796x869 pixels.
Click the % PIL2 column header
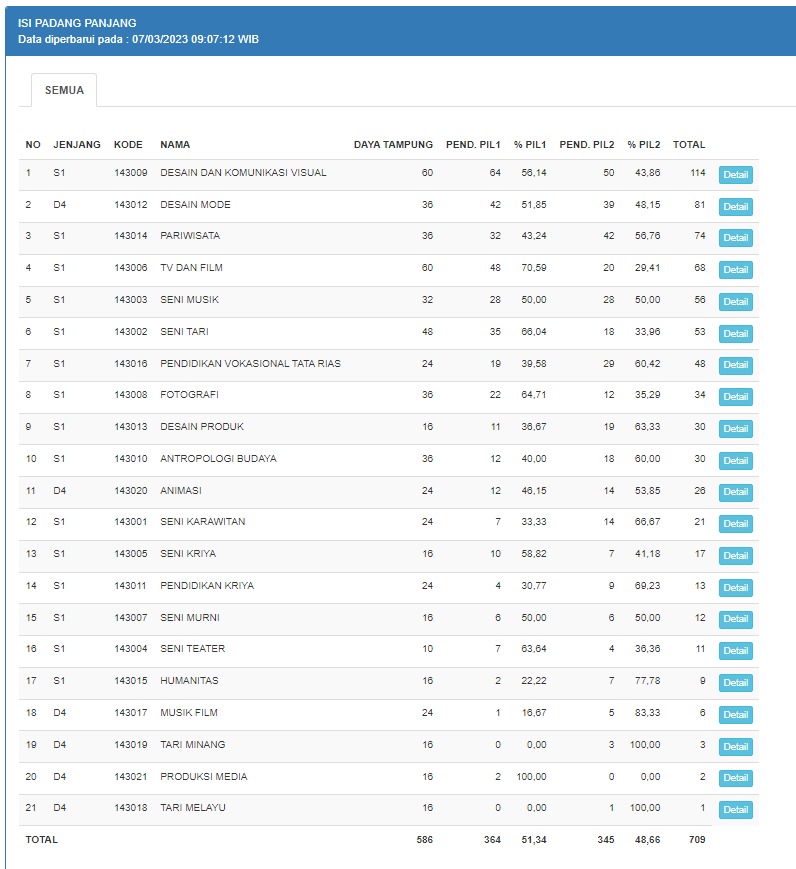coord(644,145)
